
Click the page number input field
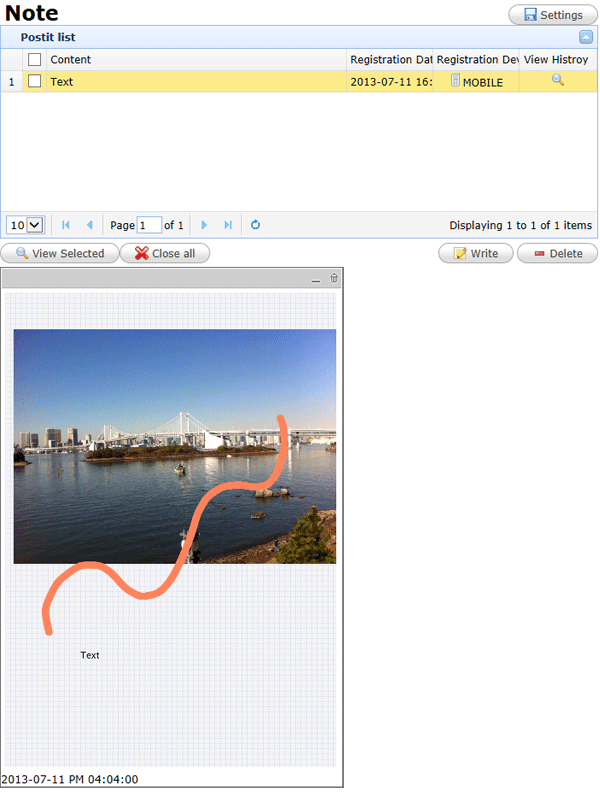click(149, 225)
